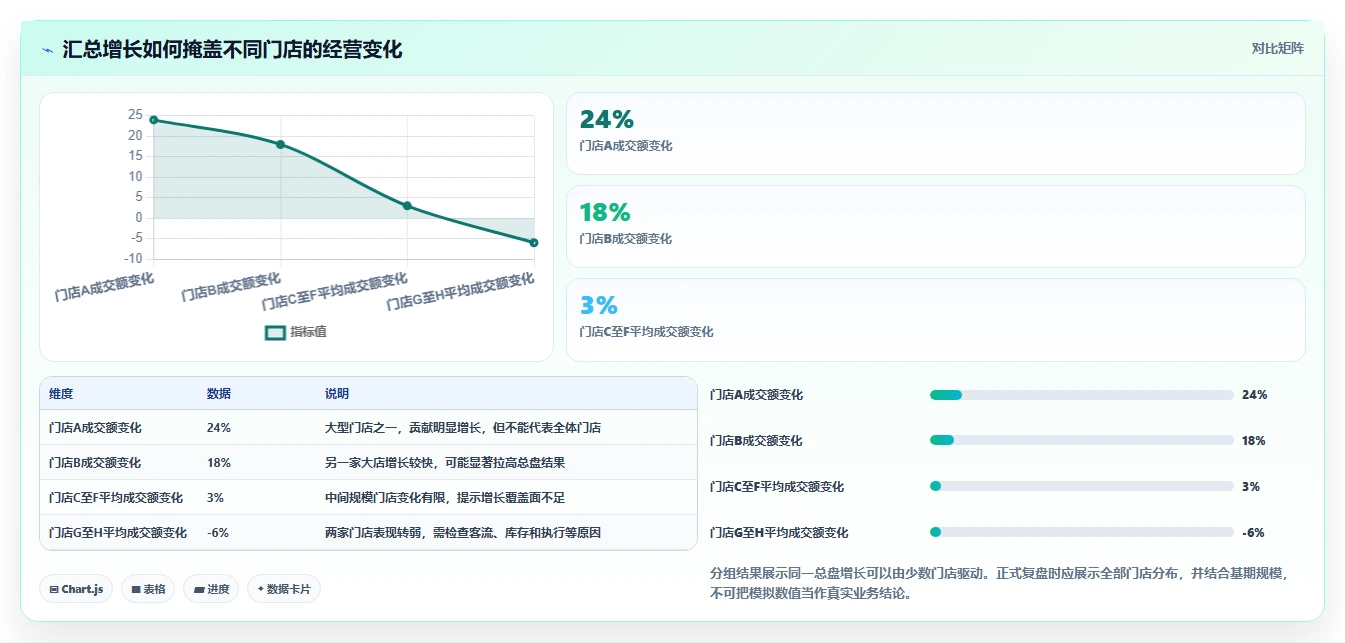Viewport: 1345px width, 643px height.
Task: Select the 门店B成交额变化 table row cell
Action: tap(95, 463)
